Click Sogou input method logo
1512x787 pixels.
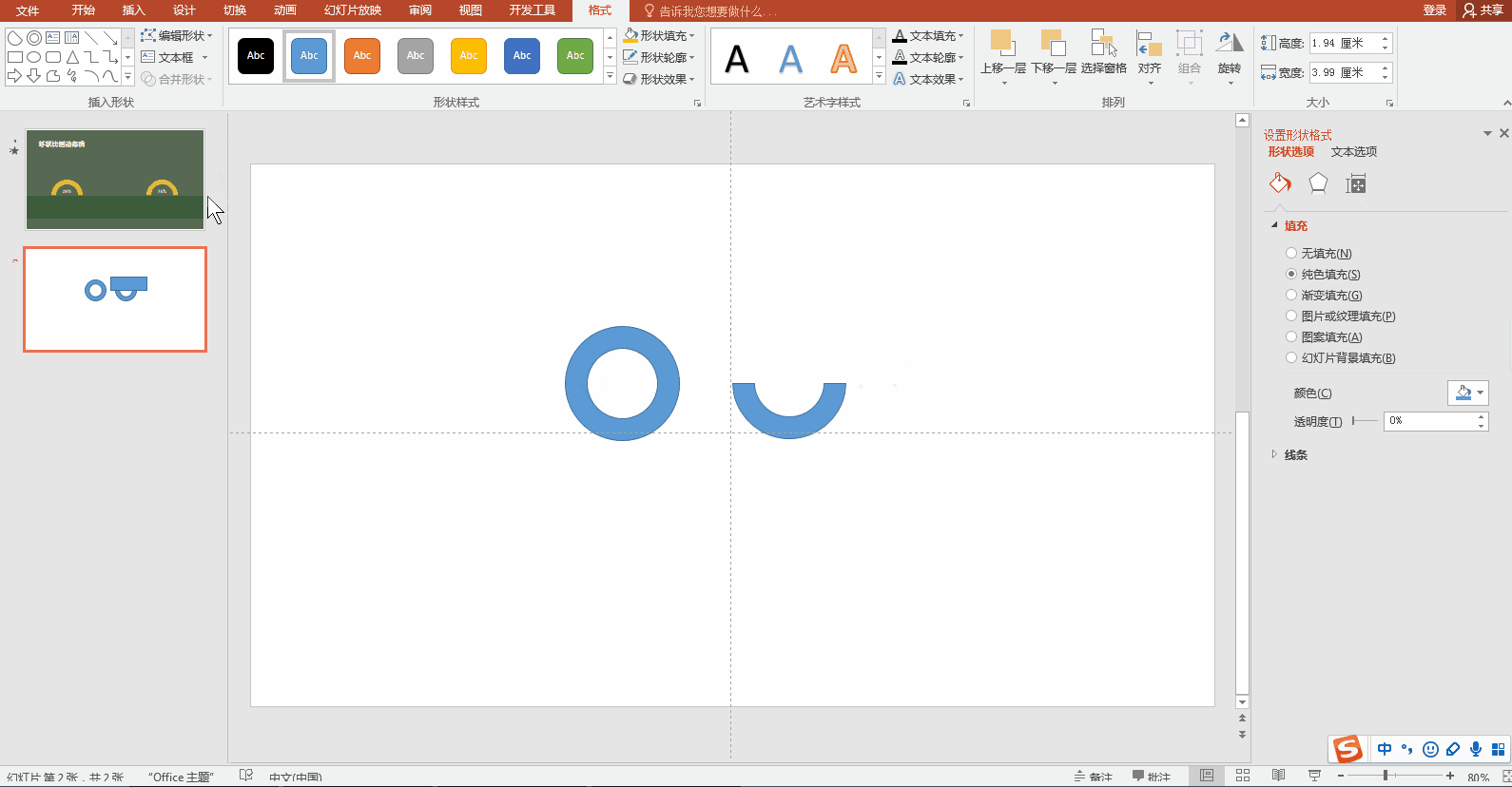tap(1347, 749)
